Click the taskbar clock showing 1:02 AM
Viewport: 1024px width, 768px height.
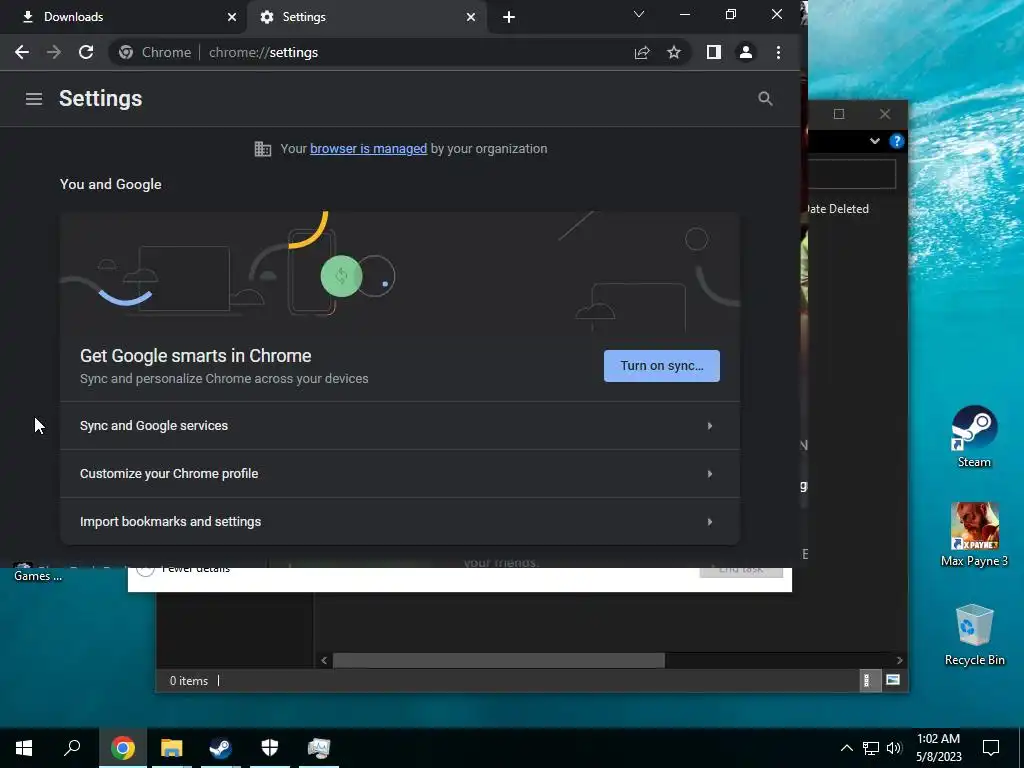click(x=938, y=748)
